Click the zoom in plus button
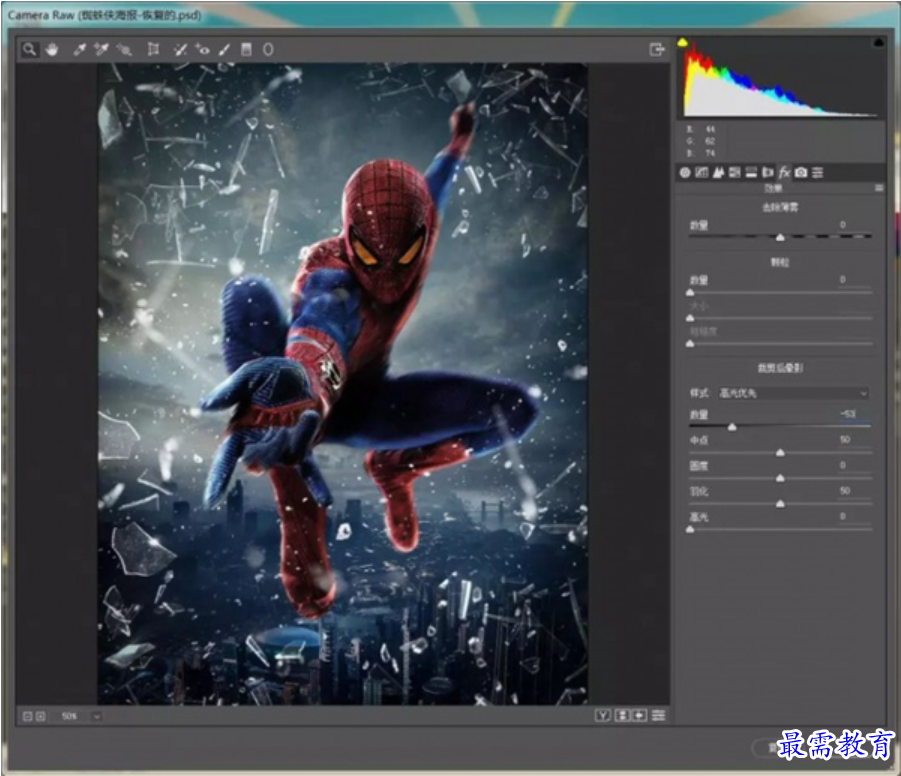The image size is (901, 776). (40, 716)
